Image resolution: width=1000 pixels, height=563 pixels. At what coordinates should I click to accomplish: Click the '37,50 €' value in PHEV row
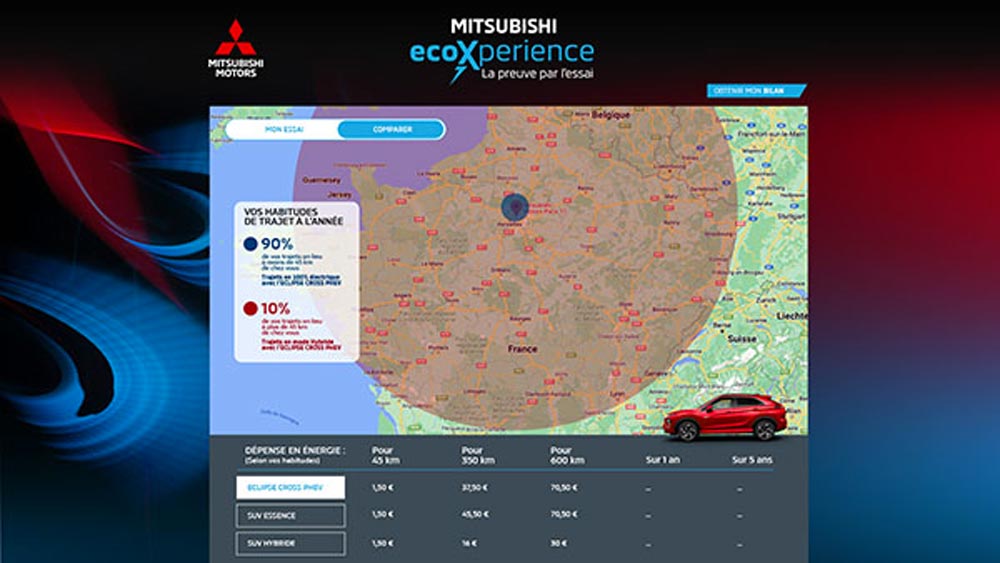coord(474,488)
